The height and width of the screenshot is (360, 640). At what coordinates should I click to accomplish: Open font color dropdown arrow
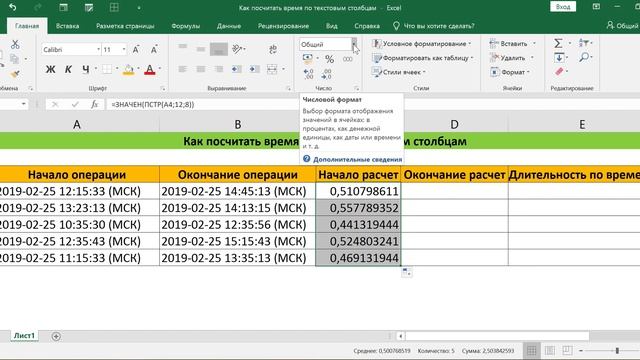tap(160, 69)
